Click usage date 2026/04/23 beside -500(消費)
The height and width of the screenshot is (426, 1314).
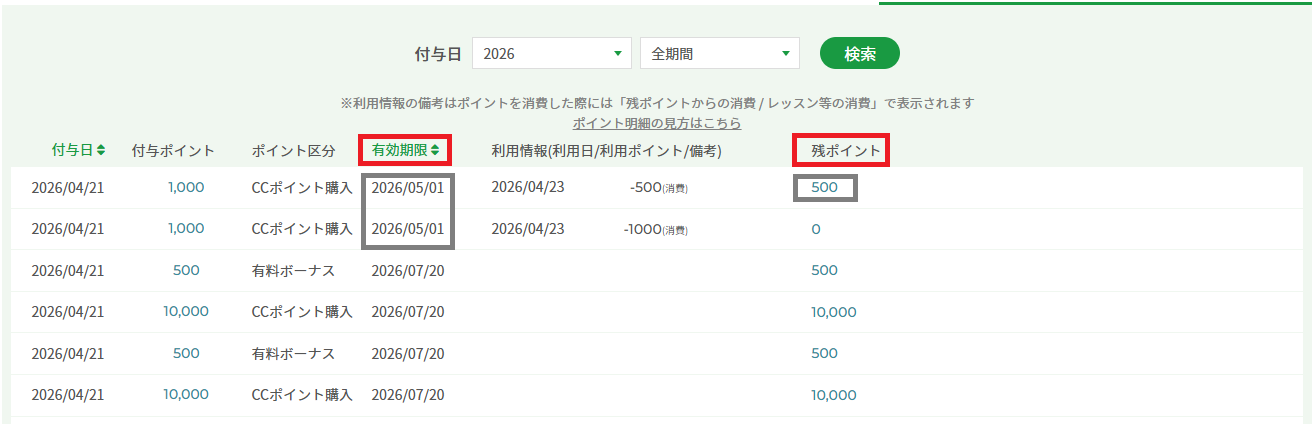point(527,187)
